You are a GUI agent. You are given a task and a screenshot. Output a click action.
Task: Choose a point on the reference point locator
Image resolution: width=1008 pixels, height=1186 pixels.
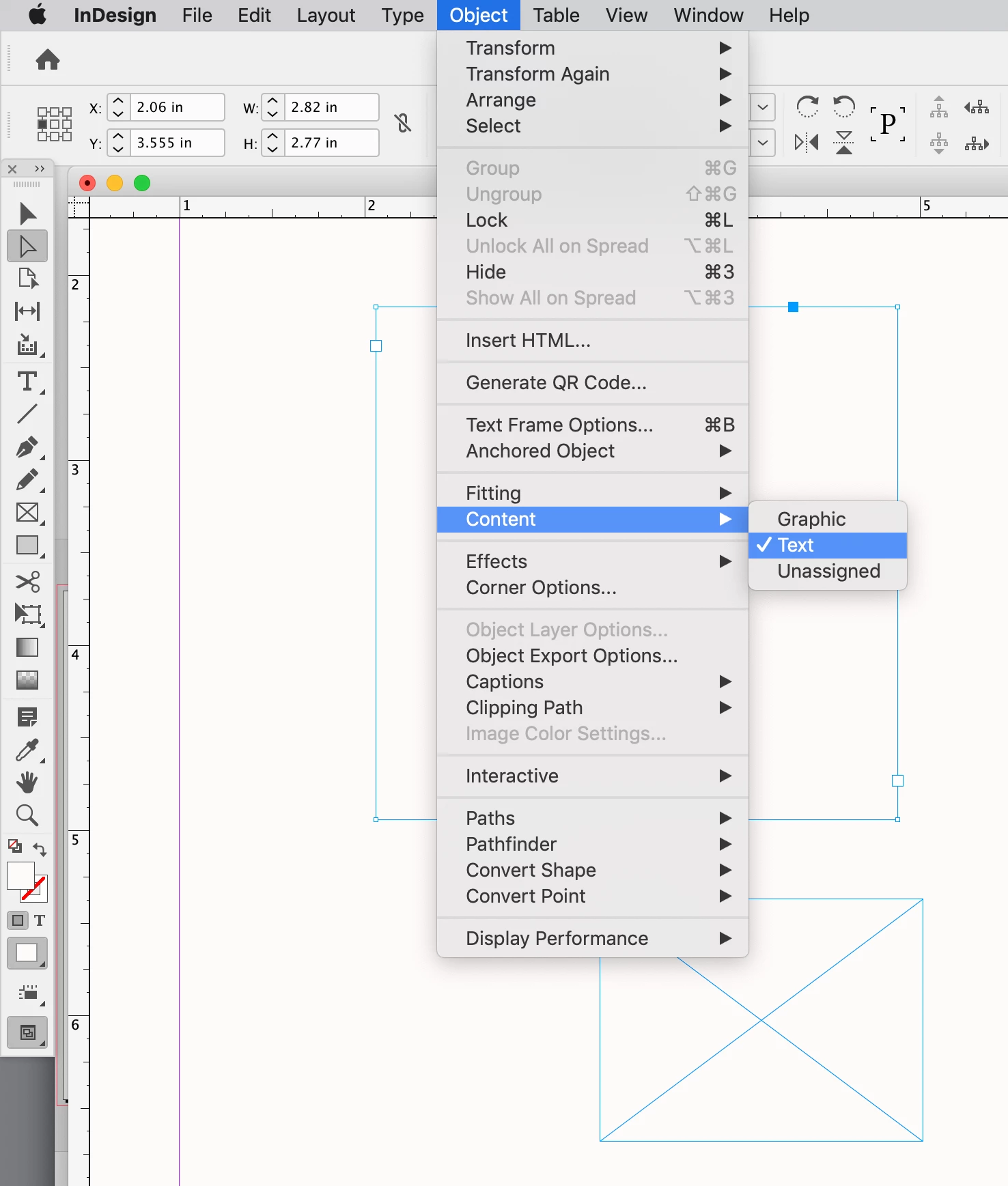click(x=55, y=124)
